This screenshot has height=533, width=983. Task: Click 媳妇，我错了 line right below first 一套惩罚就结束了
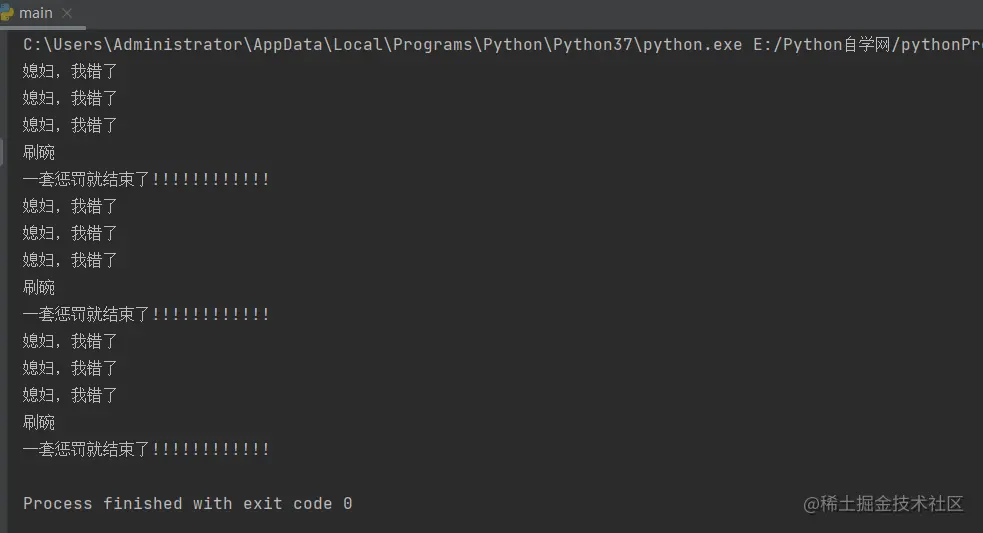[70, 207]
